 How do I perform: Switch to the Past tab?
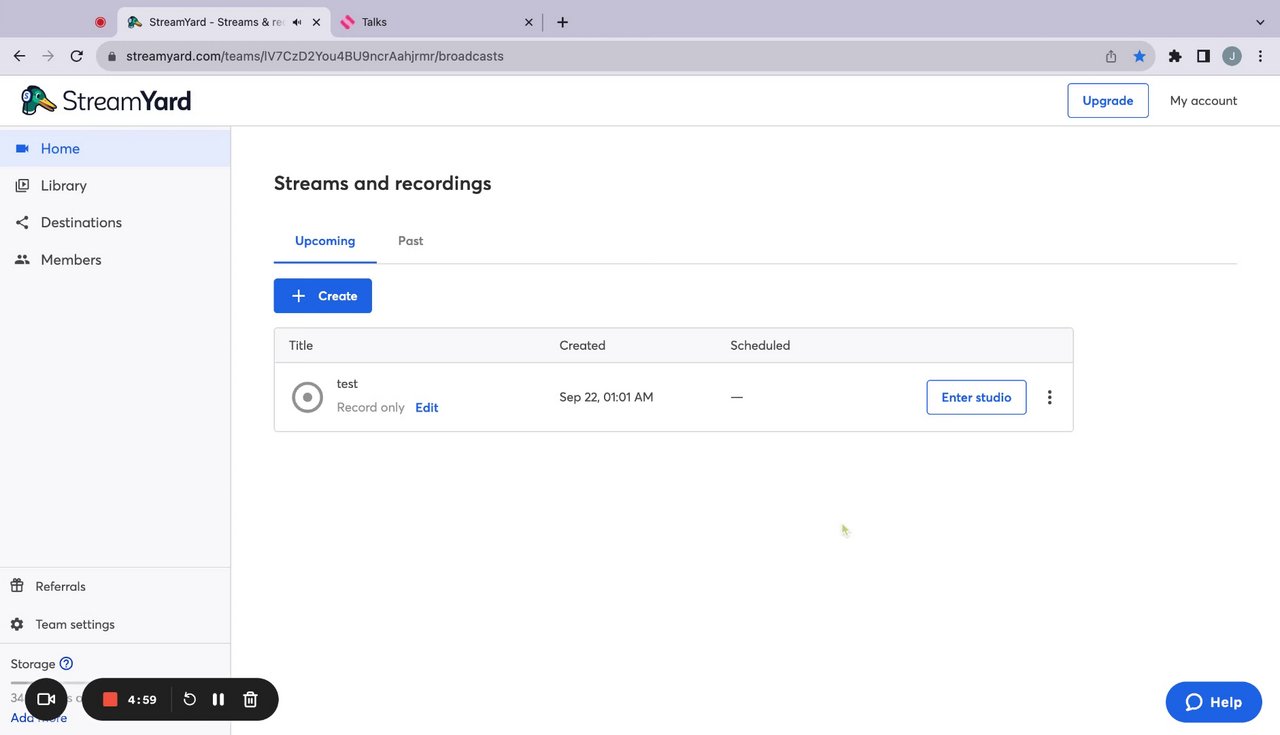point(410,241)
